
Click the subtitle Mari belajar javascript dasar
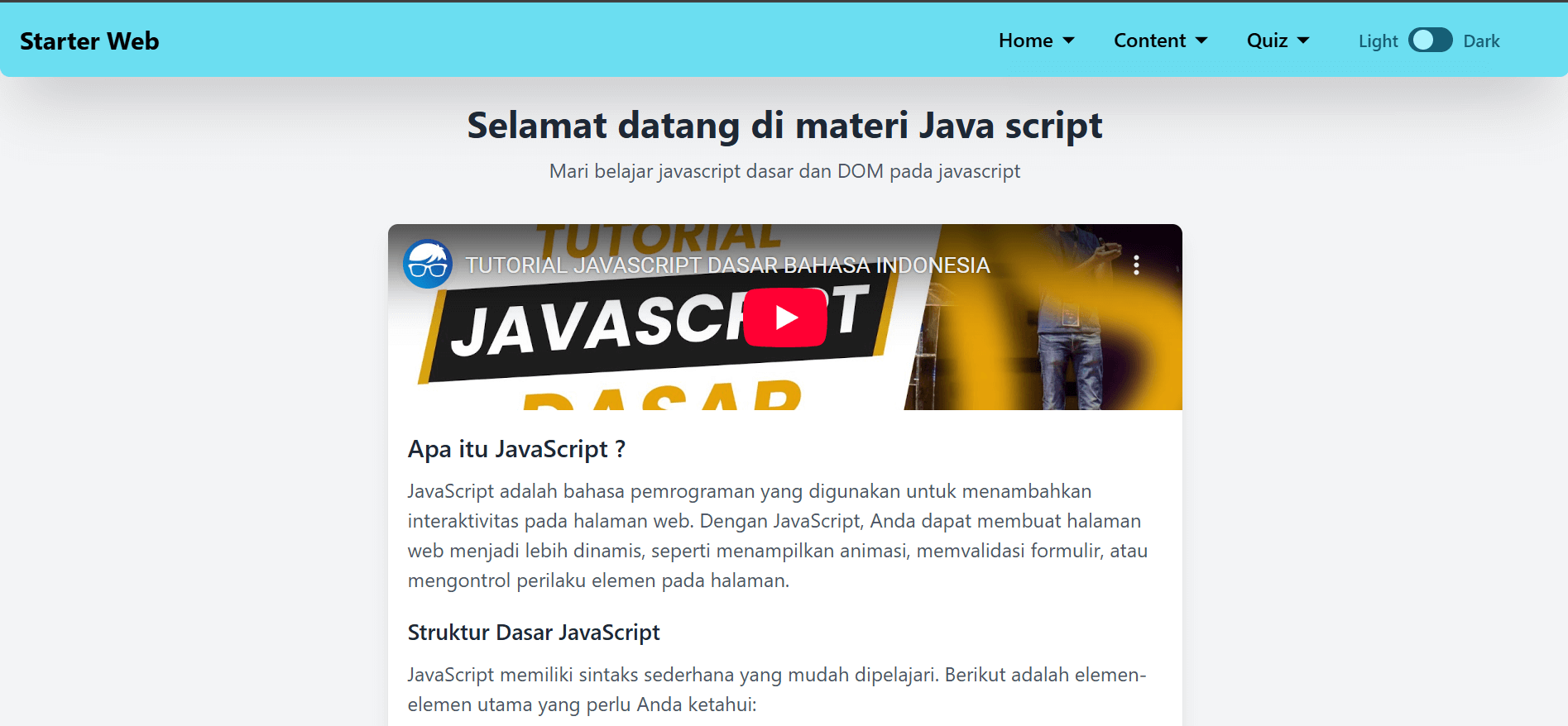pyautogui.click(x=784, y=171)
